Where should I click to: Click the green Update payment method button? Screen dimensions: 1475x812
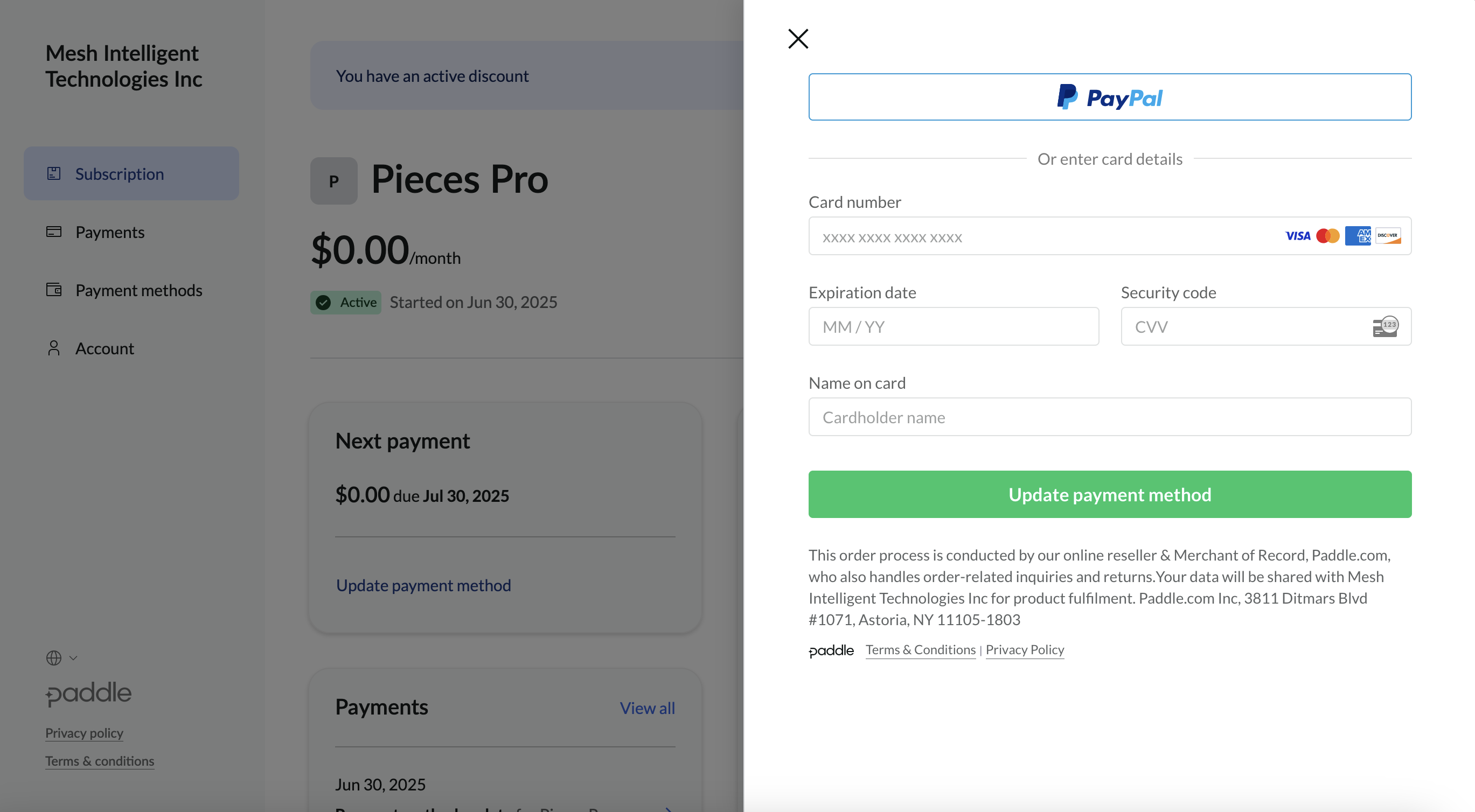pyautogui.click(x=1109, y=494)
